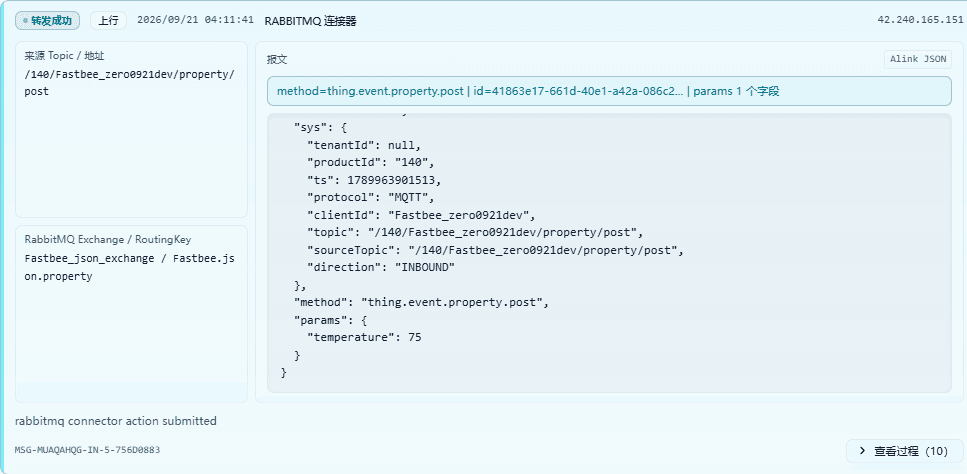
Task: Click the Fastbee_json_exchange / Fastbee.json.property value
Action: click(x=130, y=268)
